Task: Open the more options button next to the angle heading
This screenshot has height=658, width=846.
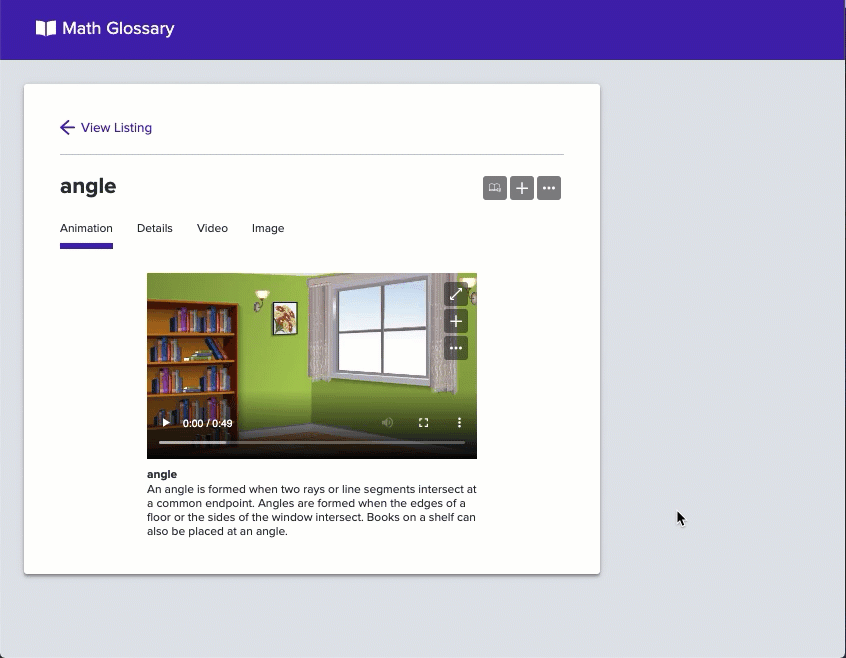Action: point(549,188)
